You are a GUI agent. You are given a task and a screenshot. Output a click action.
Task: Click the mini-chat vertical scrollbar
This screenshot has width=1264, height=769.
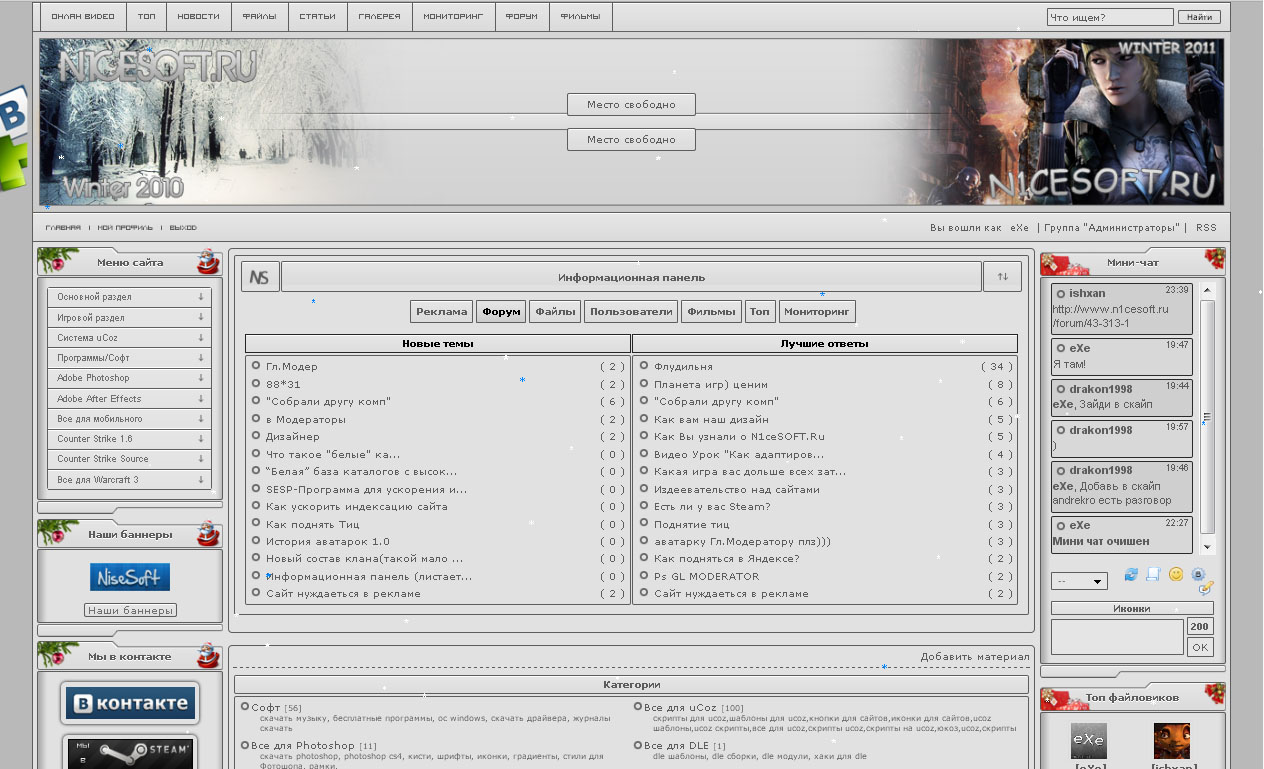pos(1207,417)
